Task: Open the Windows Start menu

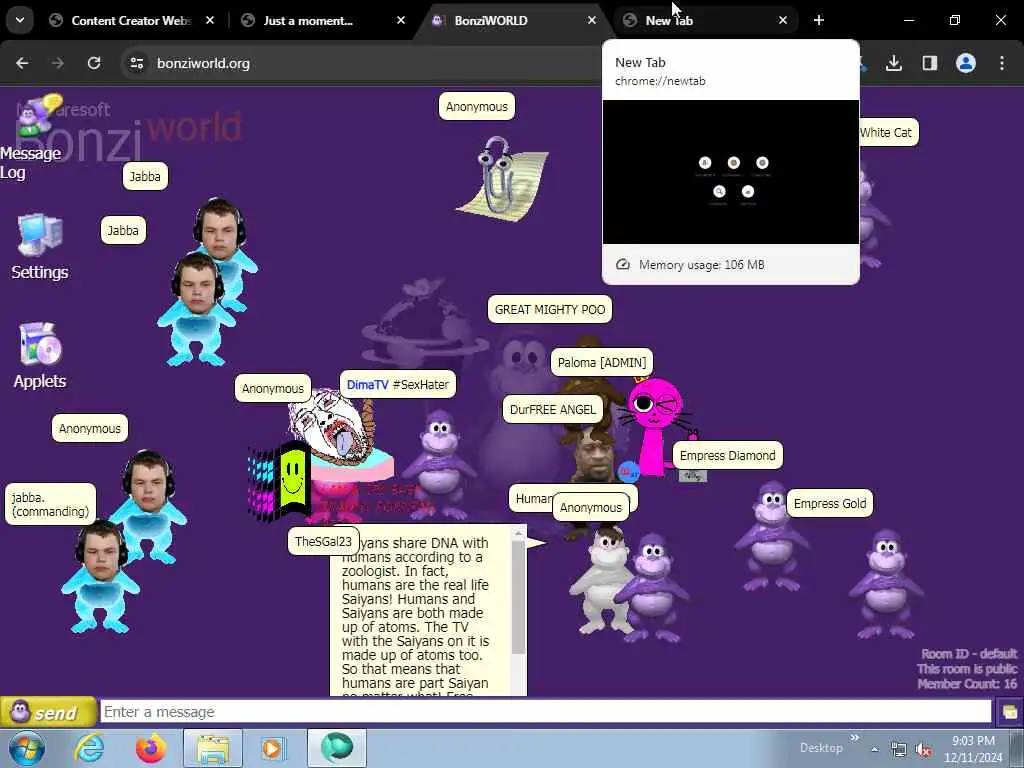Action: tap(27, 748)
